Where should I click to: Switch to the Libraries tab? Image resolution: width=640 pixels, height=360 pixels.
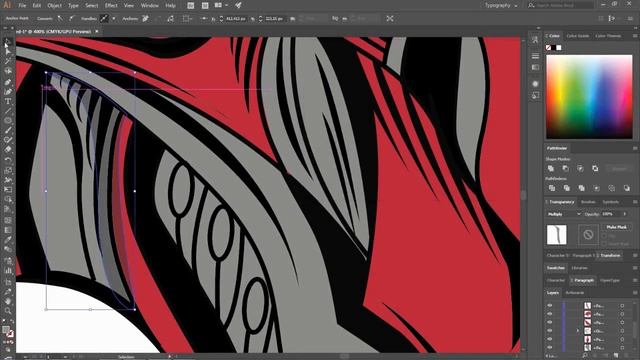coord(579,268)
